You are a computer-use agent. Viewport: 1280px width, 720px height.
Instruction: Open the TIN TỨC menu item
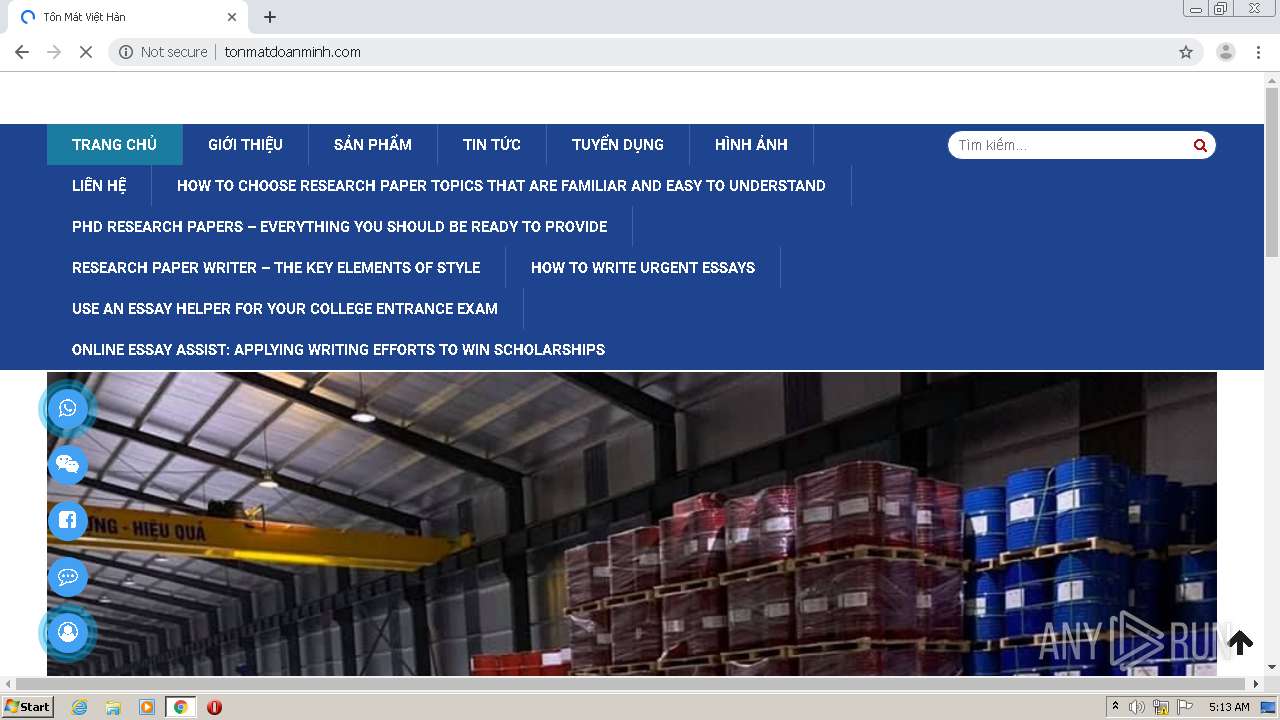tap(492, 144)
